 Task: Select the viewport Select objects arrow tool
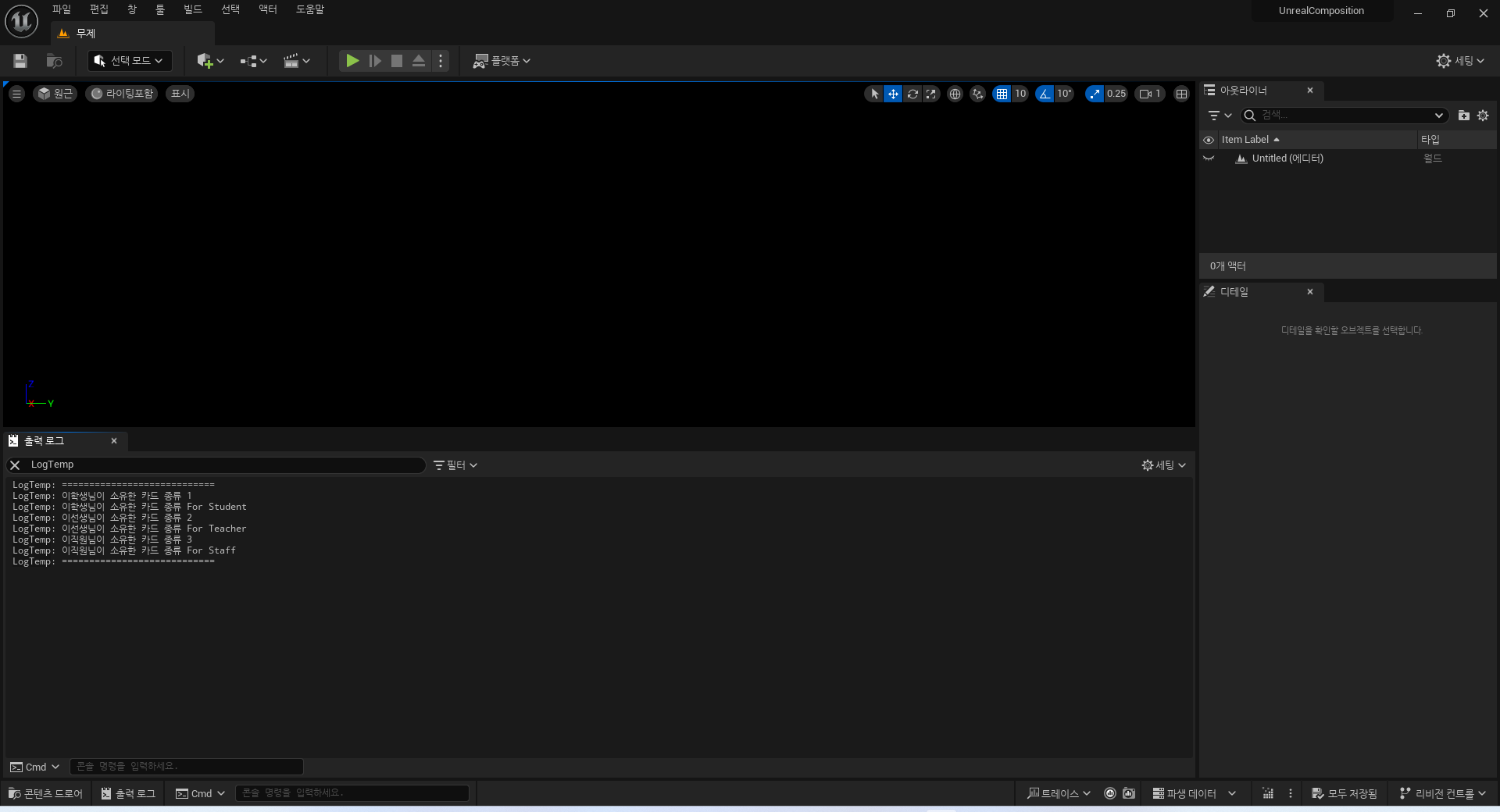[x=874, y=94]
